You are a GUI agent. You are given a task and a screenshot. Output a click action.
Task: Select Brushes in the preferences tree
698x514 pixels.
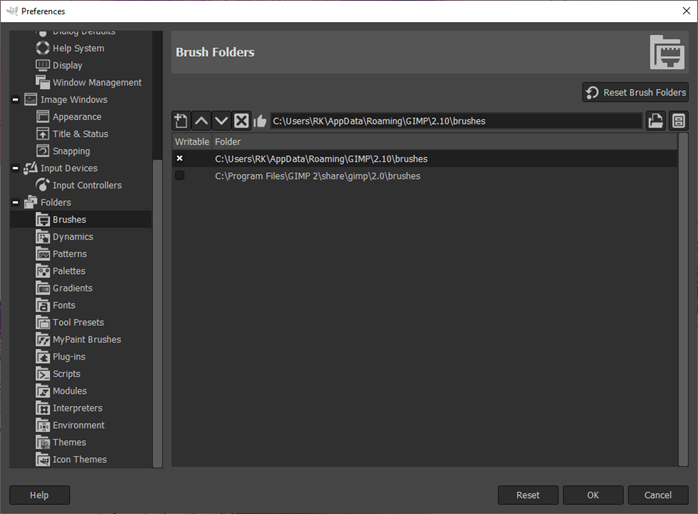81,219
